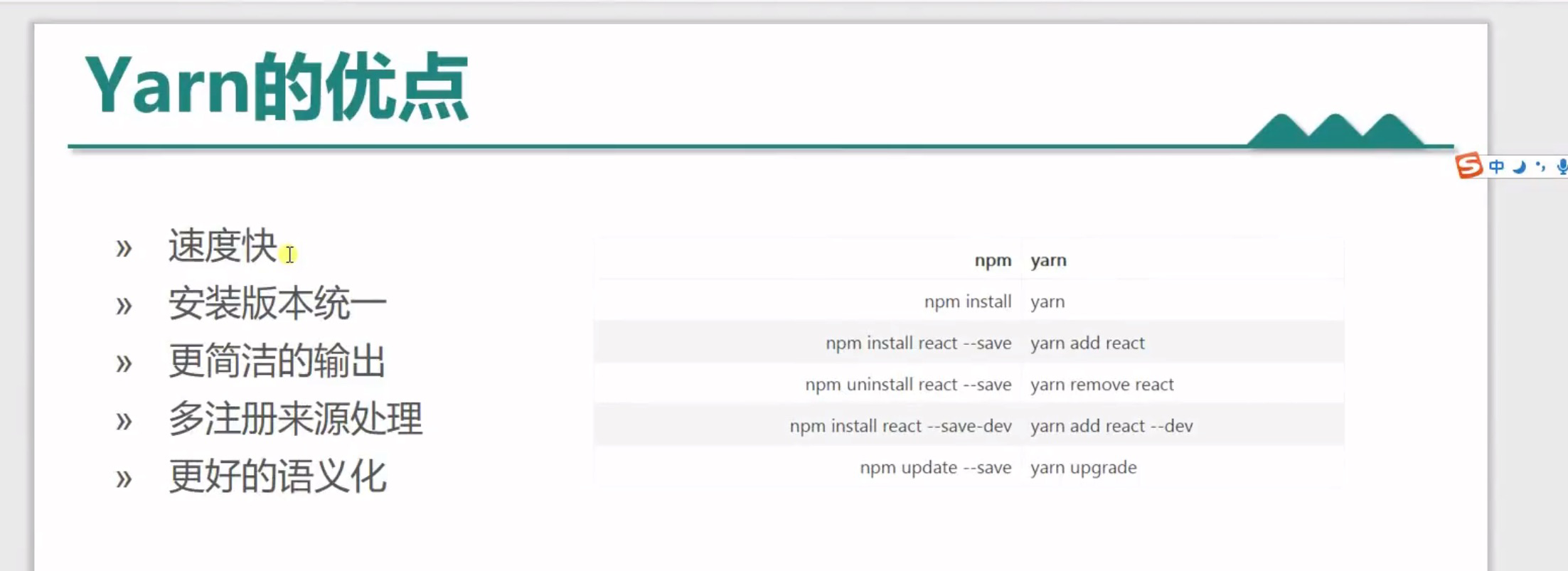The image size is (1568, 571).
Task: Click the bullet '更简洁的输出'
Action: [x=277, y=361]
